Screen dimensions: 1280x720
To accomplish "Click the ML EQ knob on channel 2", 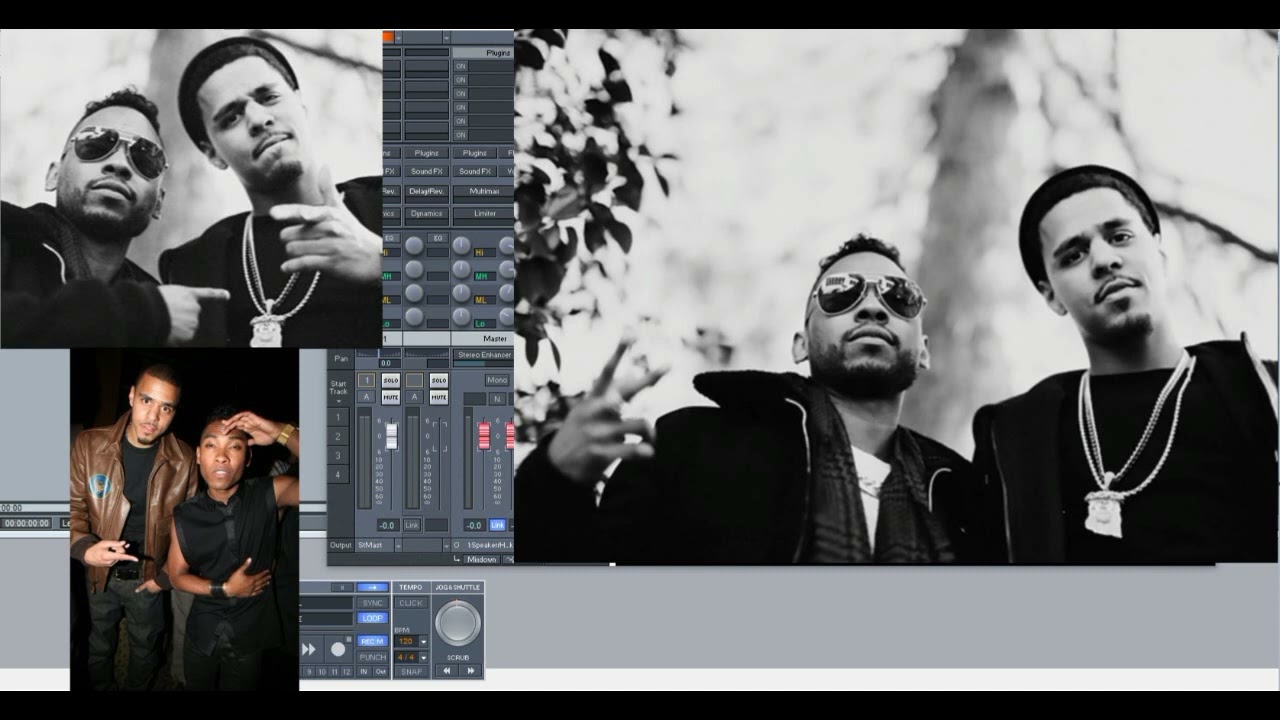I will tap(414, 291).
